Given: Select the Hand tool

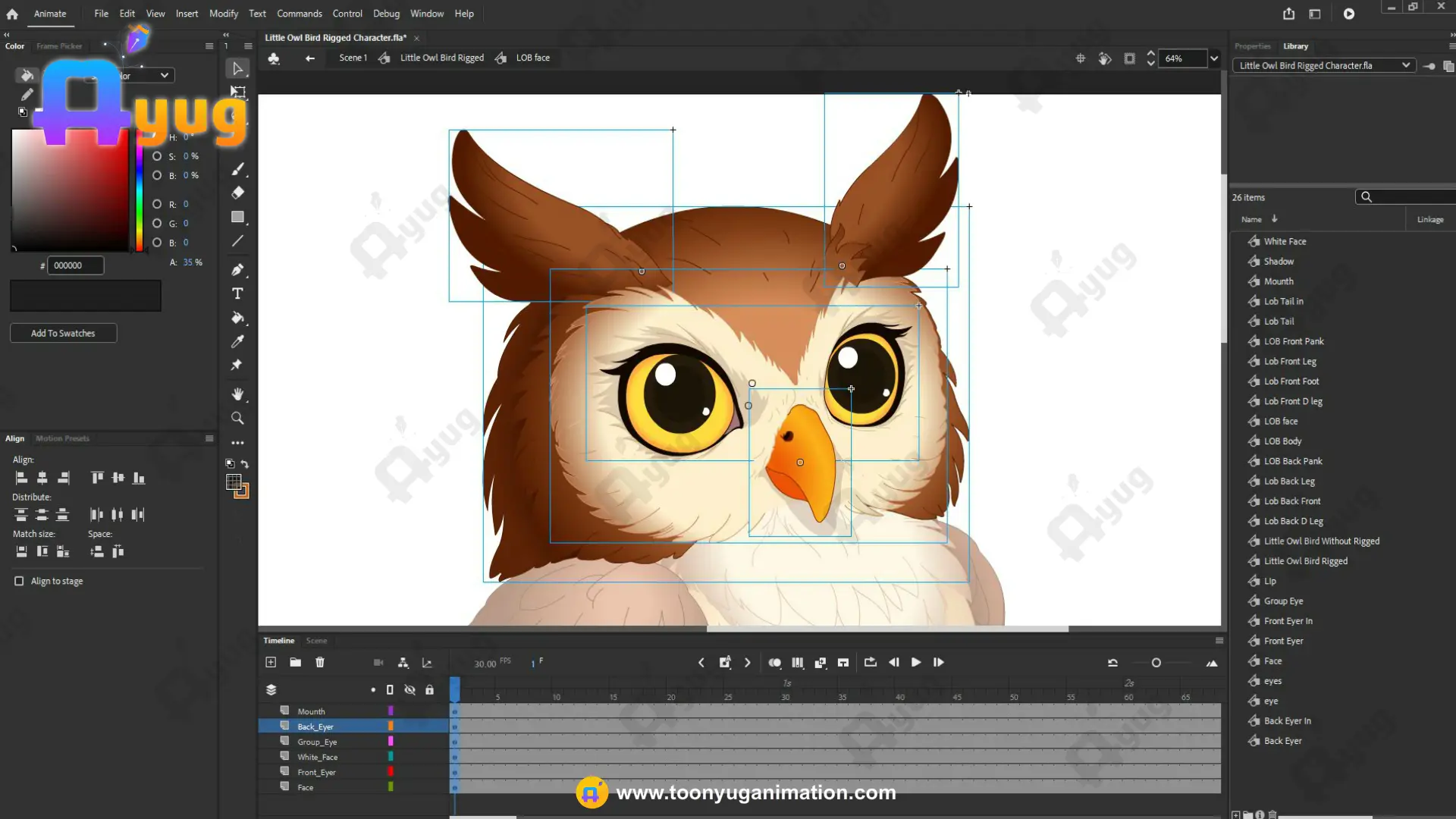Looking at the screenshot, I should click(237, 394).
